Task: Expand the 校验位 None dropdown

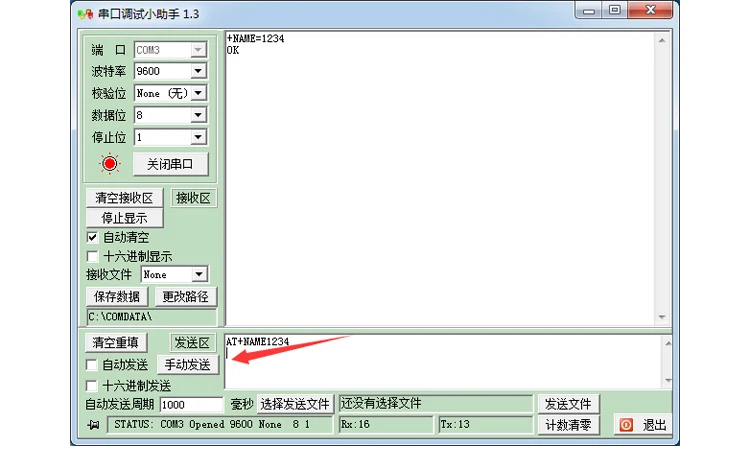Action: click(x=198, y=93)
